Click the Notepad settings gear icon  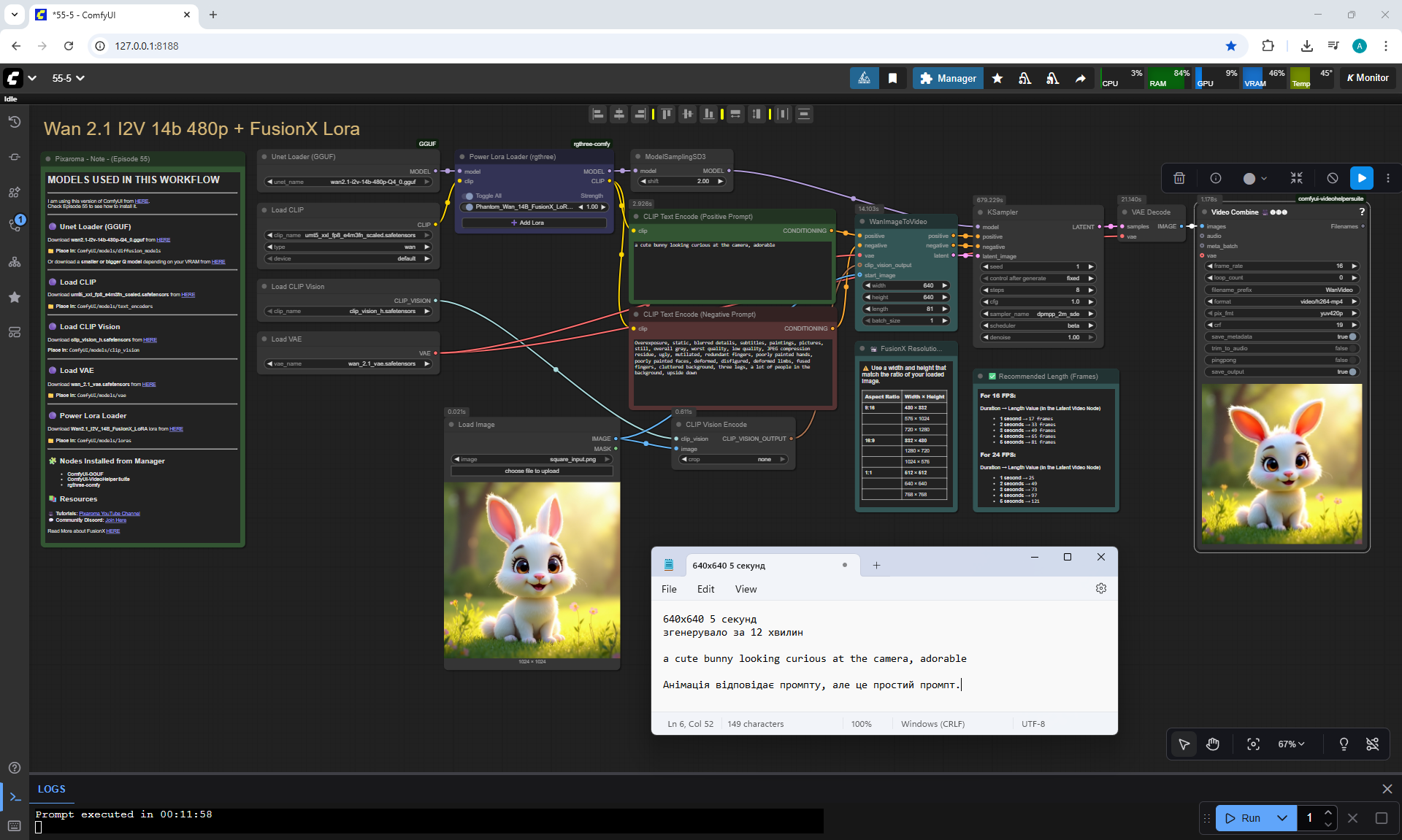tap(1101, 588)
